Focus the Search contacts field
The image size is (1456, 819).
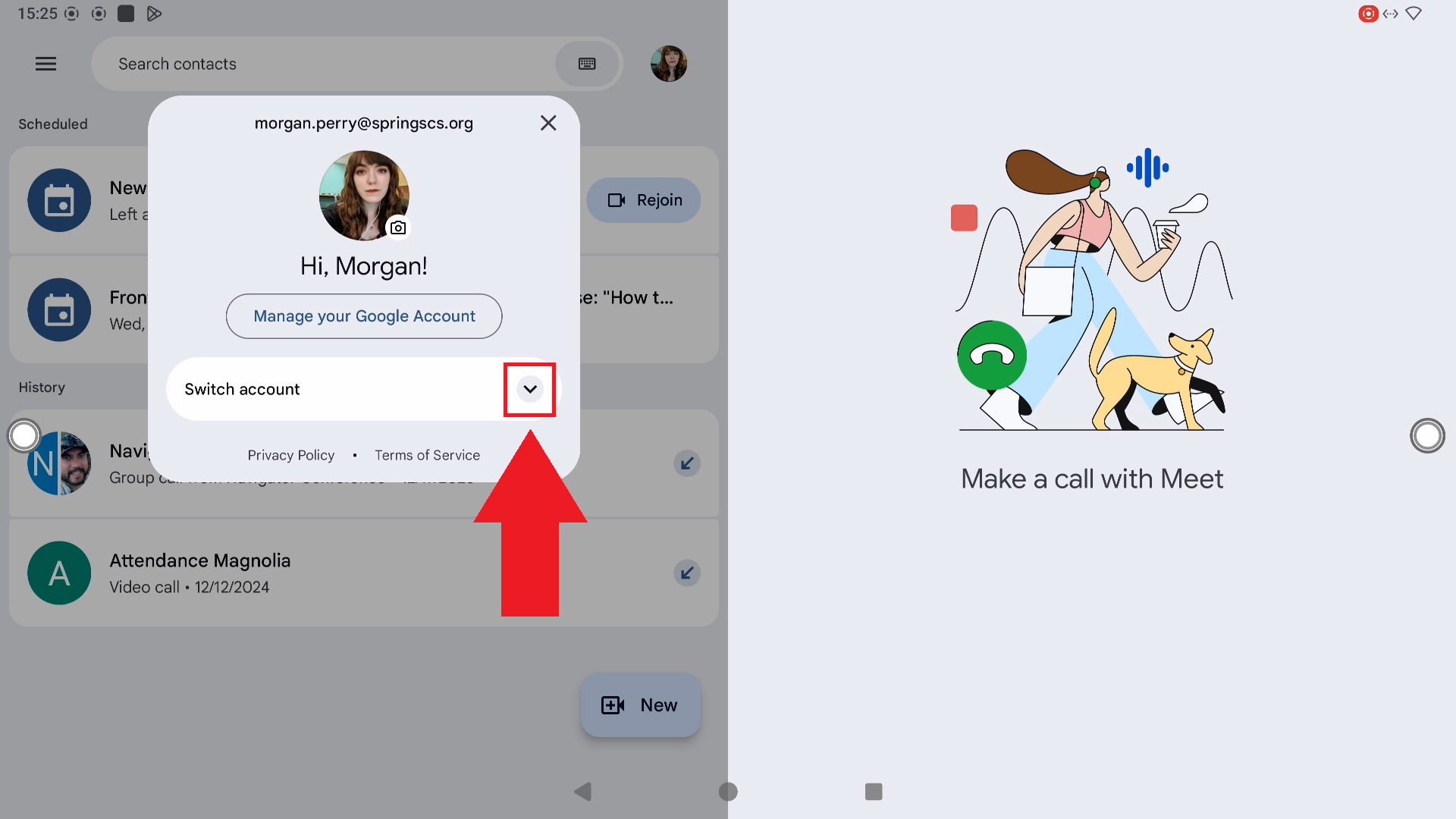326,64
